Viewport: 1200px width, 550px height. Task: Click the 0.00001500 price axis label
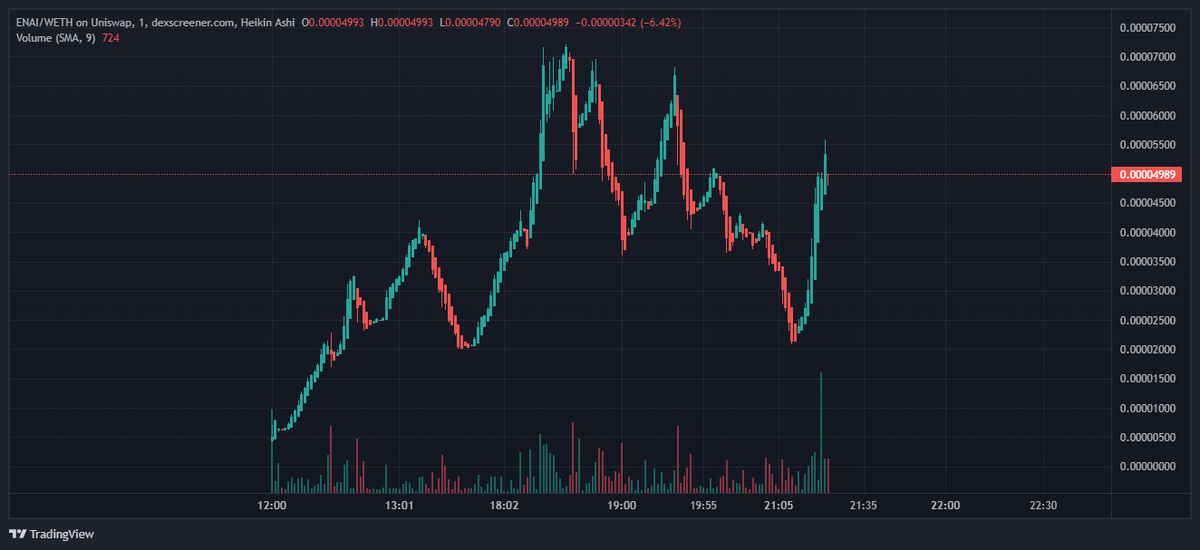[x=1147, y=379]
